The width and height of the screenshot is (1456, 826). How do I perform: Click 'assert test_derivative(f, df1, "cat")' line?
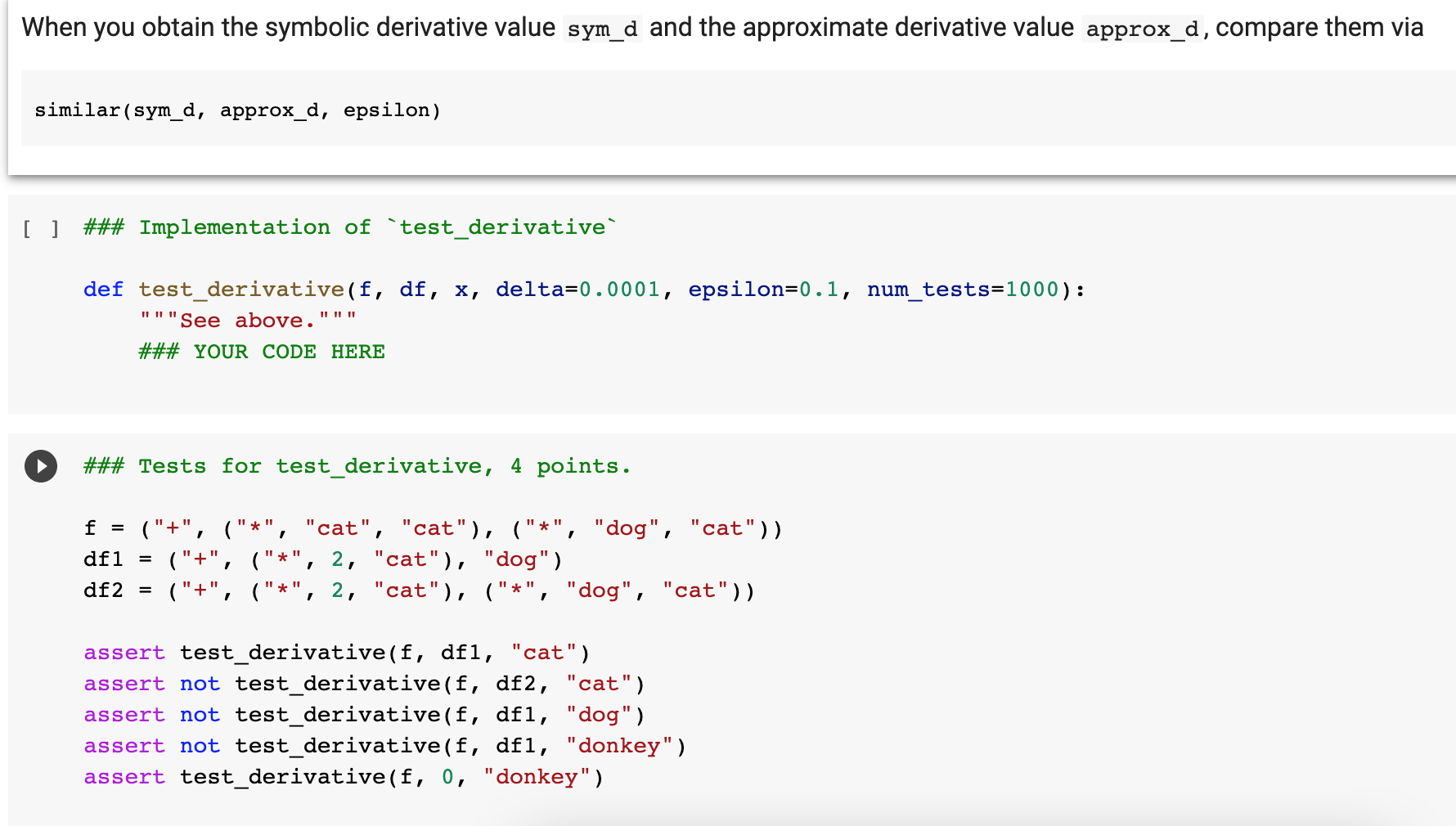pos(337,653)
